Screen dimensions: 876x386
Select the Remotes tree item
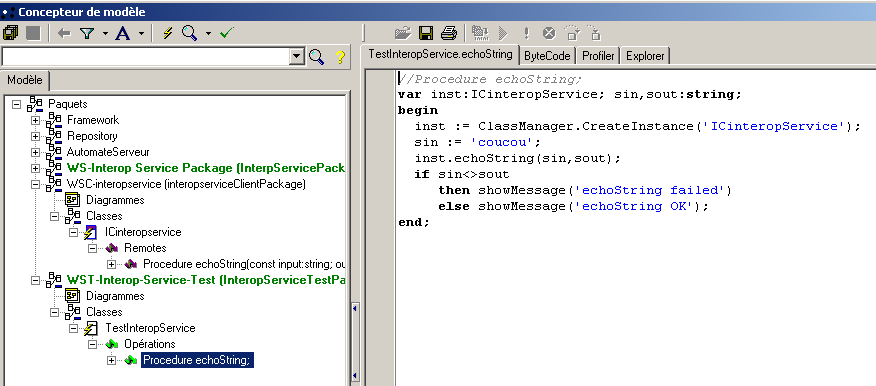[x=145, y=248]
